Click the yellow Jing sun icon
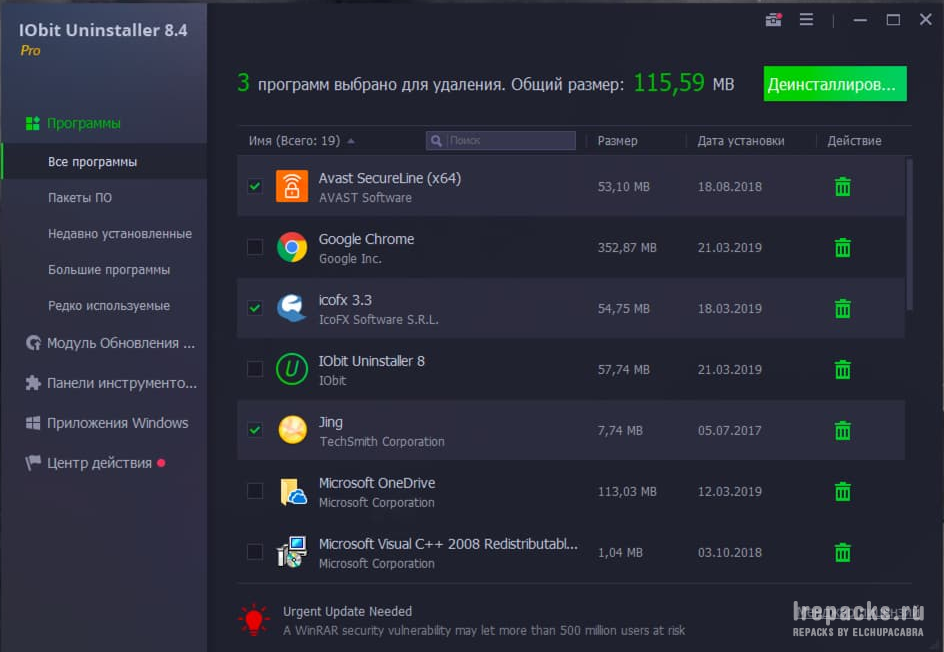944x652 pixels. (293, 430)
